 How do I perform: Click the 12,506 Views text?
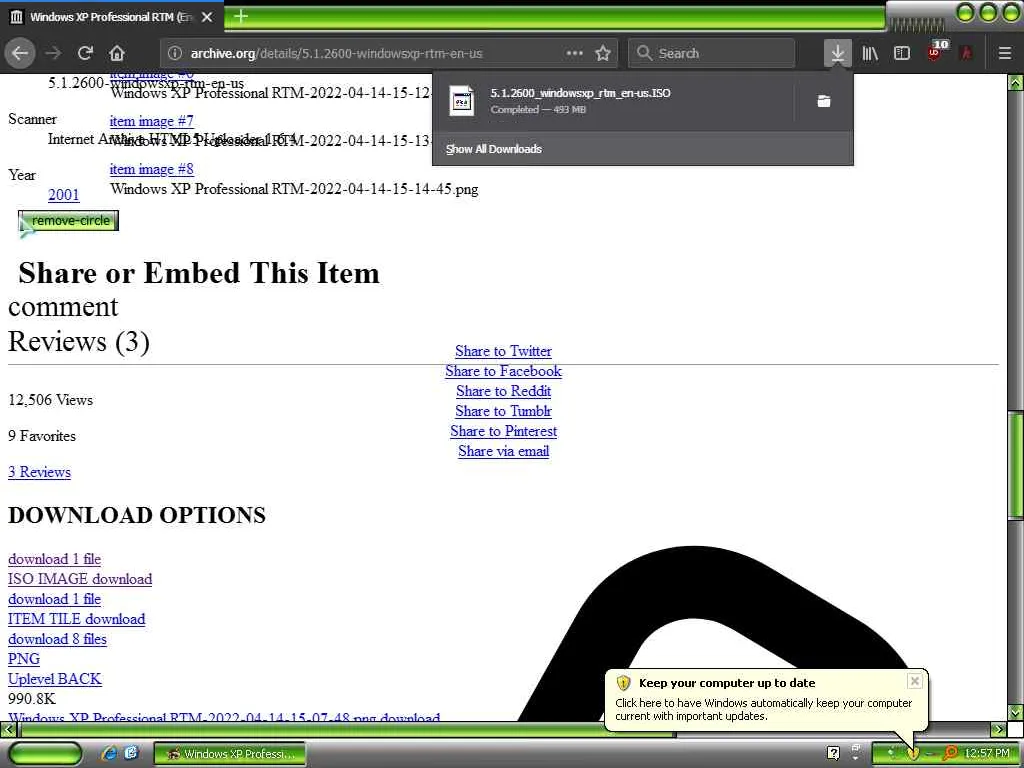[x=50, y=400]
